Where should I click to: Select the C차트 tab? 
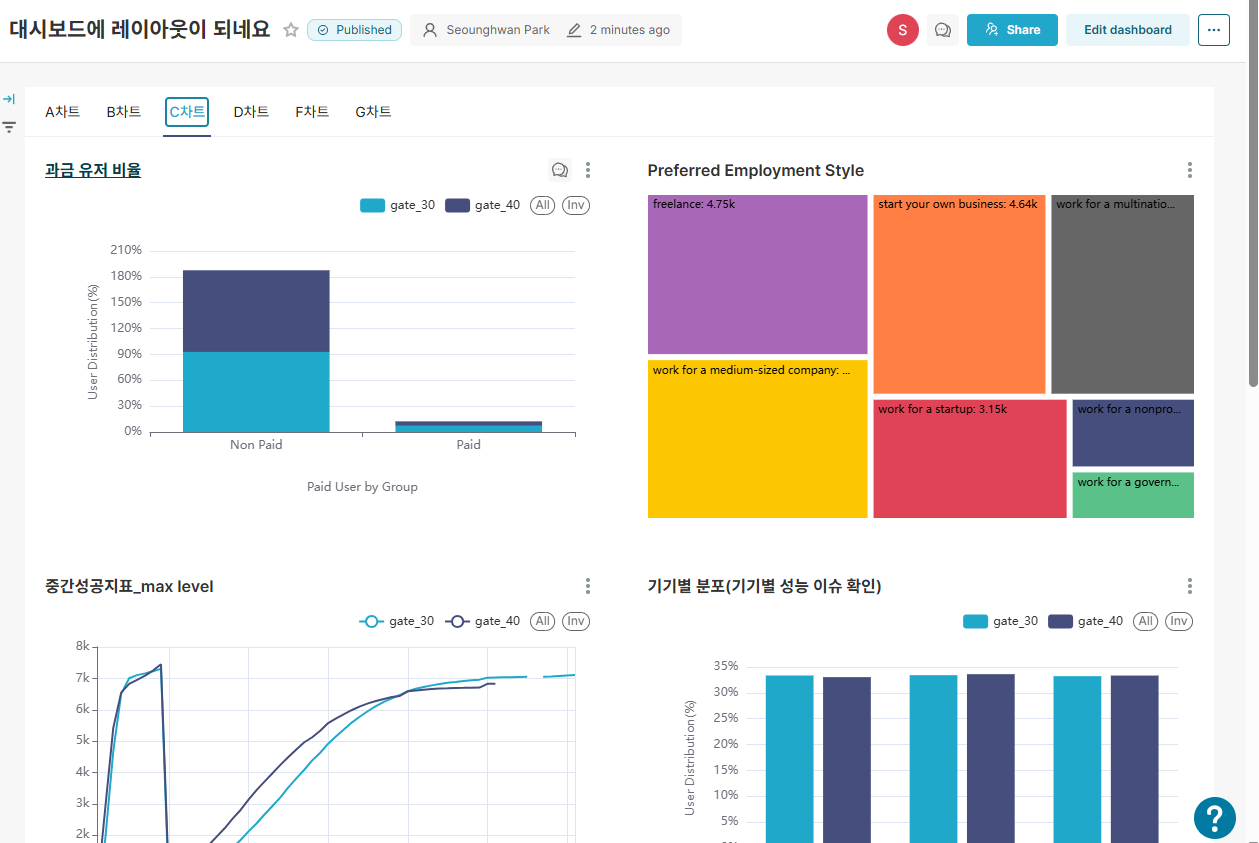tap(187, 112)
